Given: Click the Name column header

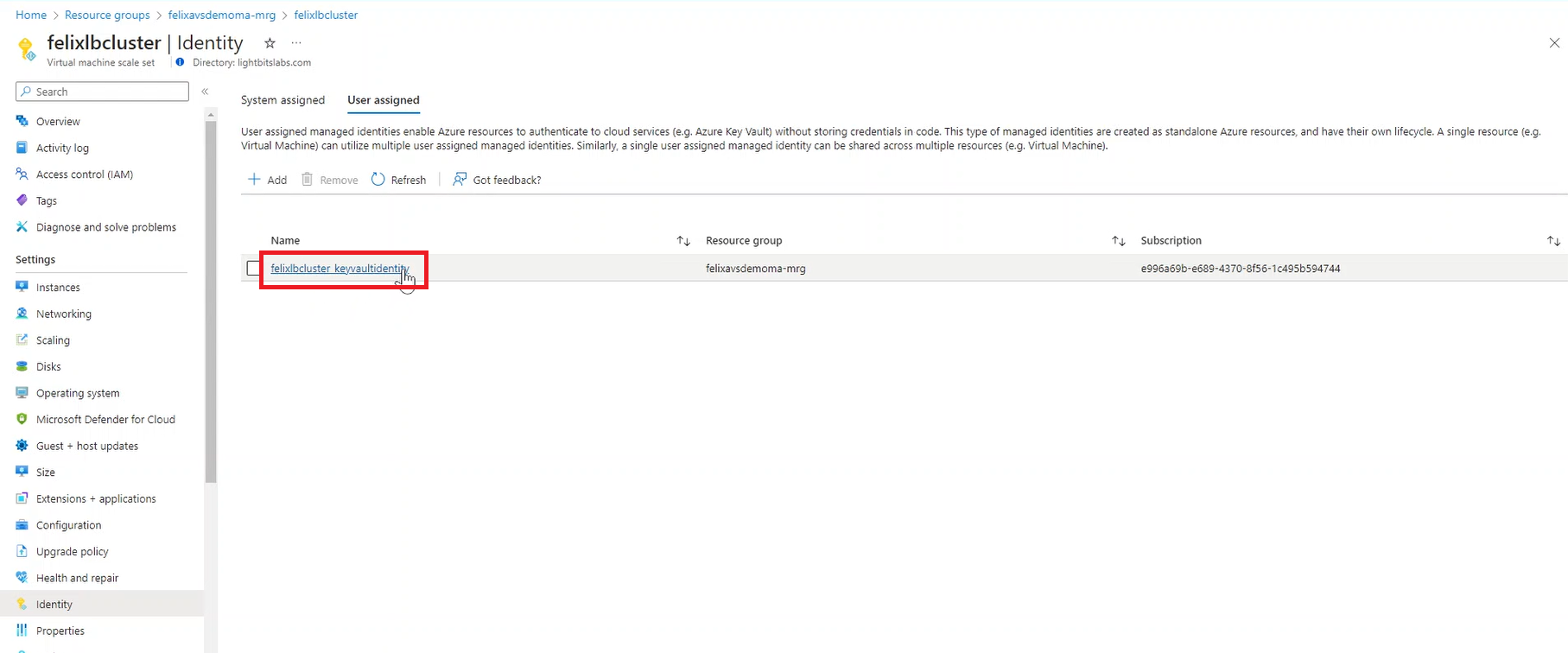Looking at the screenshot, I should [285, 241].
